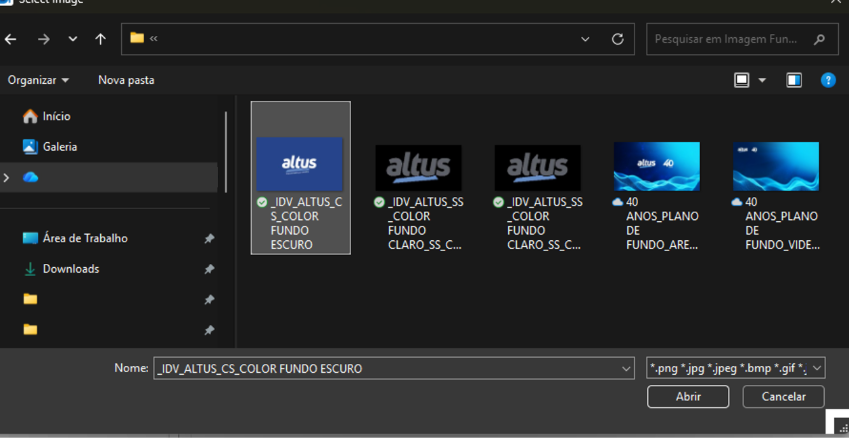The height and width of the screenshot is (438, 849).
Task: Expand the Nome field dropdown arrow
Action: pos(626,369)
